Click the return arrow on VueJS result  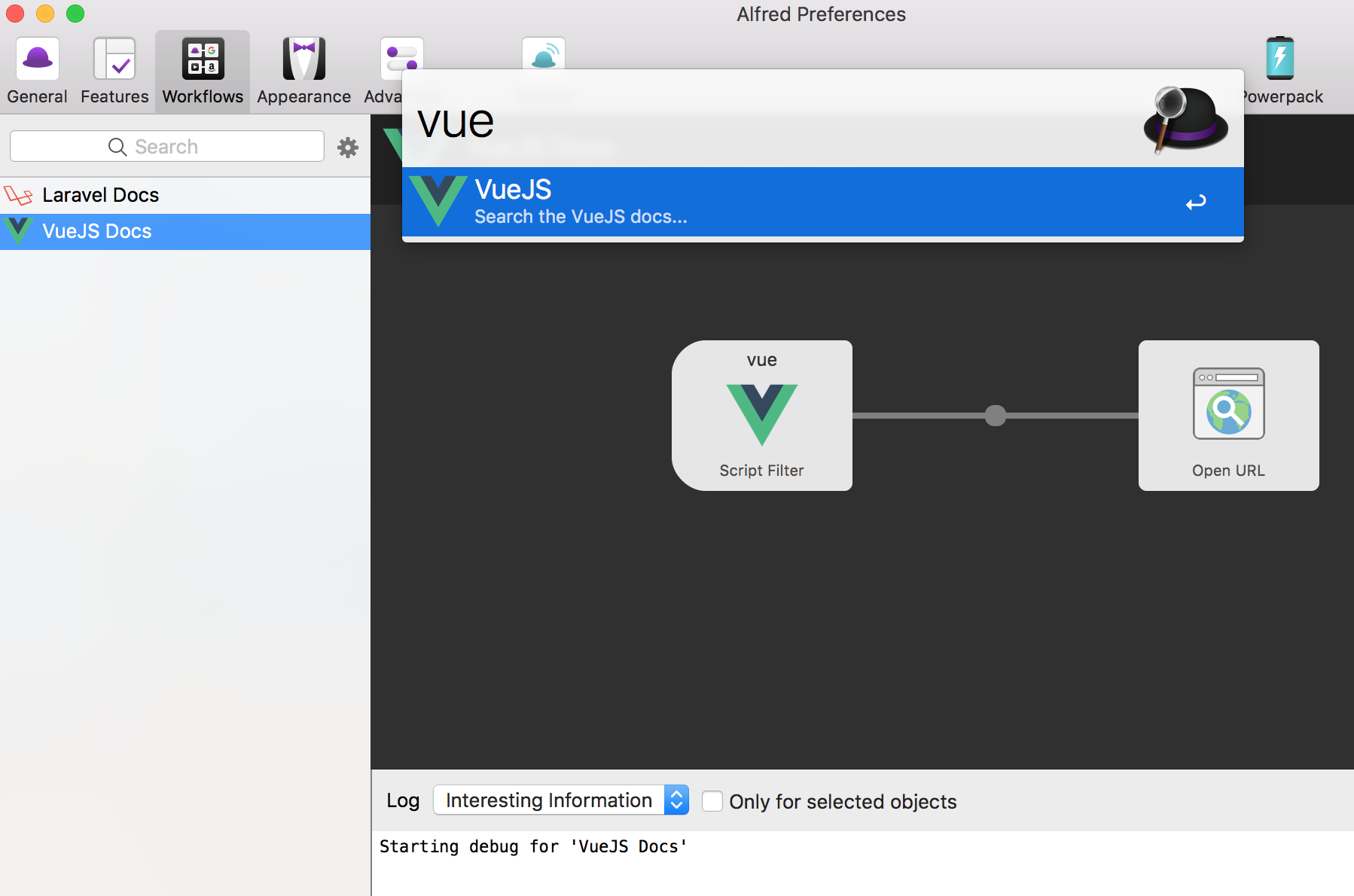click(1196, 202)
